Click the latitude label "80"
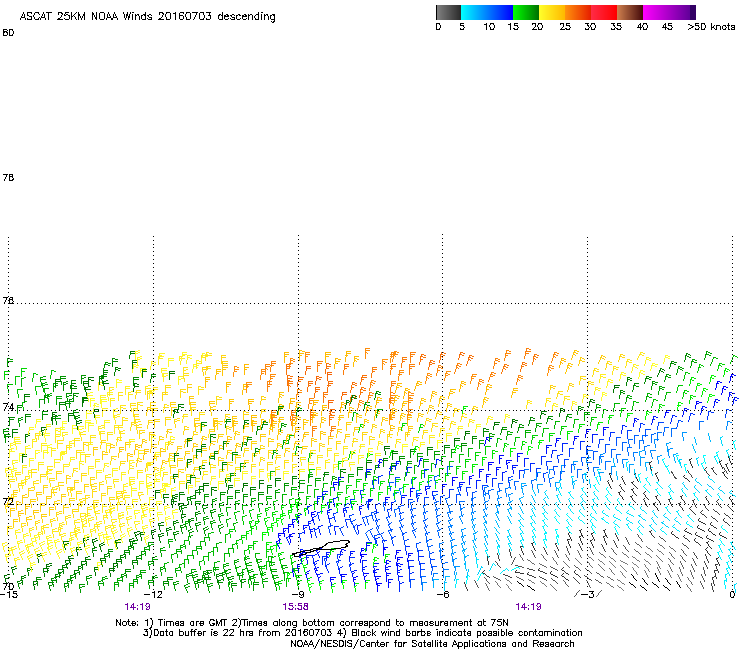This screenshot has height=650, width=740. [x=8, y=33]
